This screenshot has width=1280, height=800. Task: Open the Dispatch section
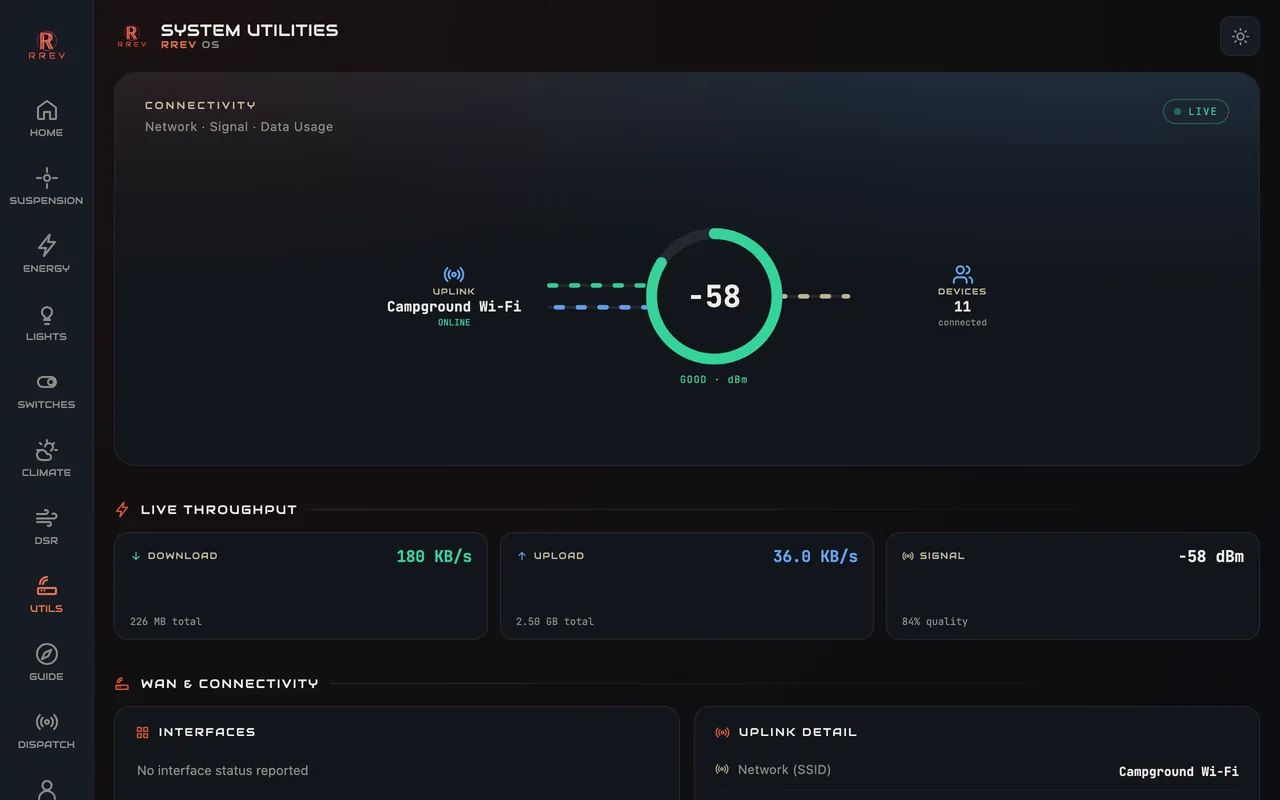[46, 730]
